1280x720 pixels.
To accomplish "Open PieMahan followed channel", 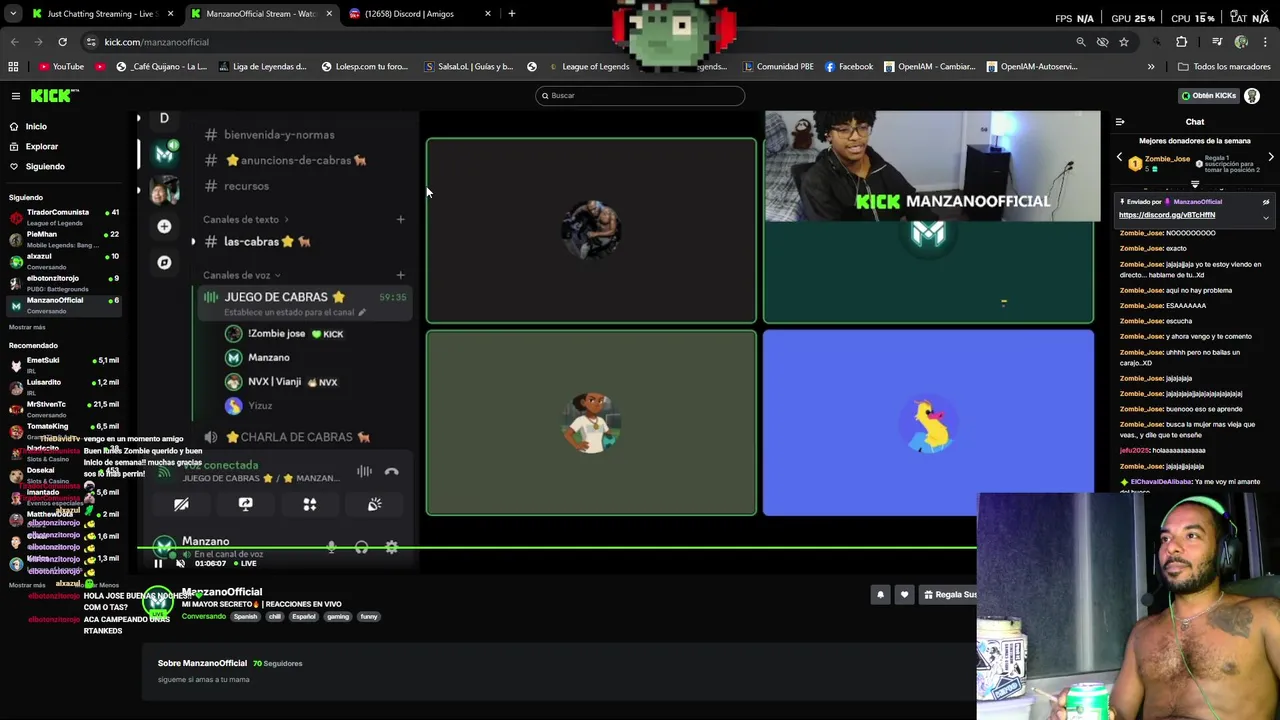I will (x=63, y=239).
